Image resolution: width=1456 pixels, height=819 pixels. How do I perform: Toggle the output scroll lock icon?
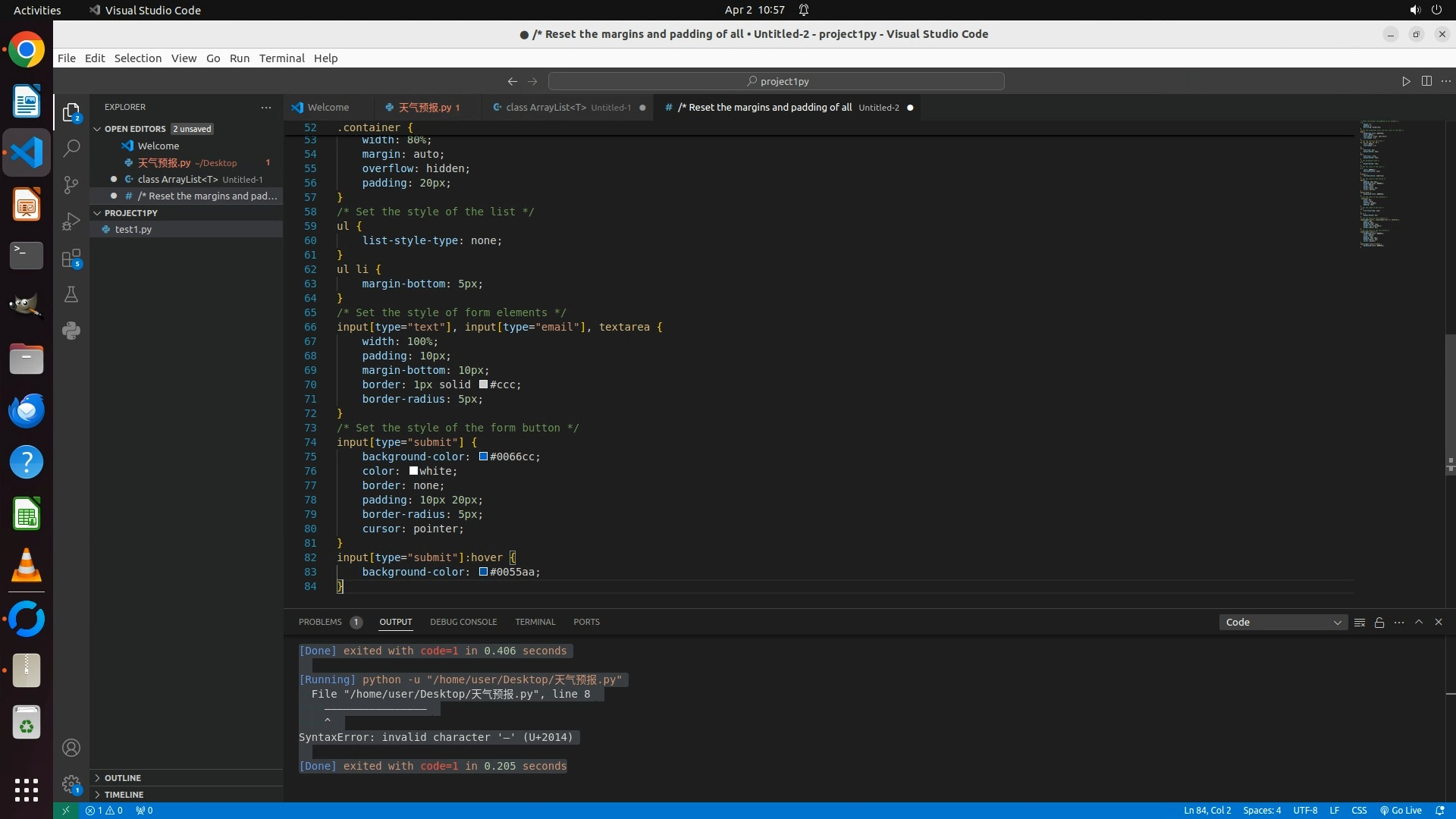point(1379,623)
